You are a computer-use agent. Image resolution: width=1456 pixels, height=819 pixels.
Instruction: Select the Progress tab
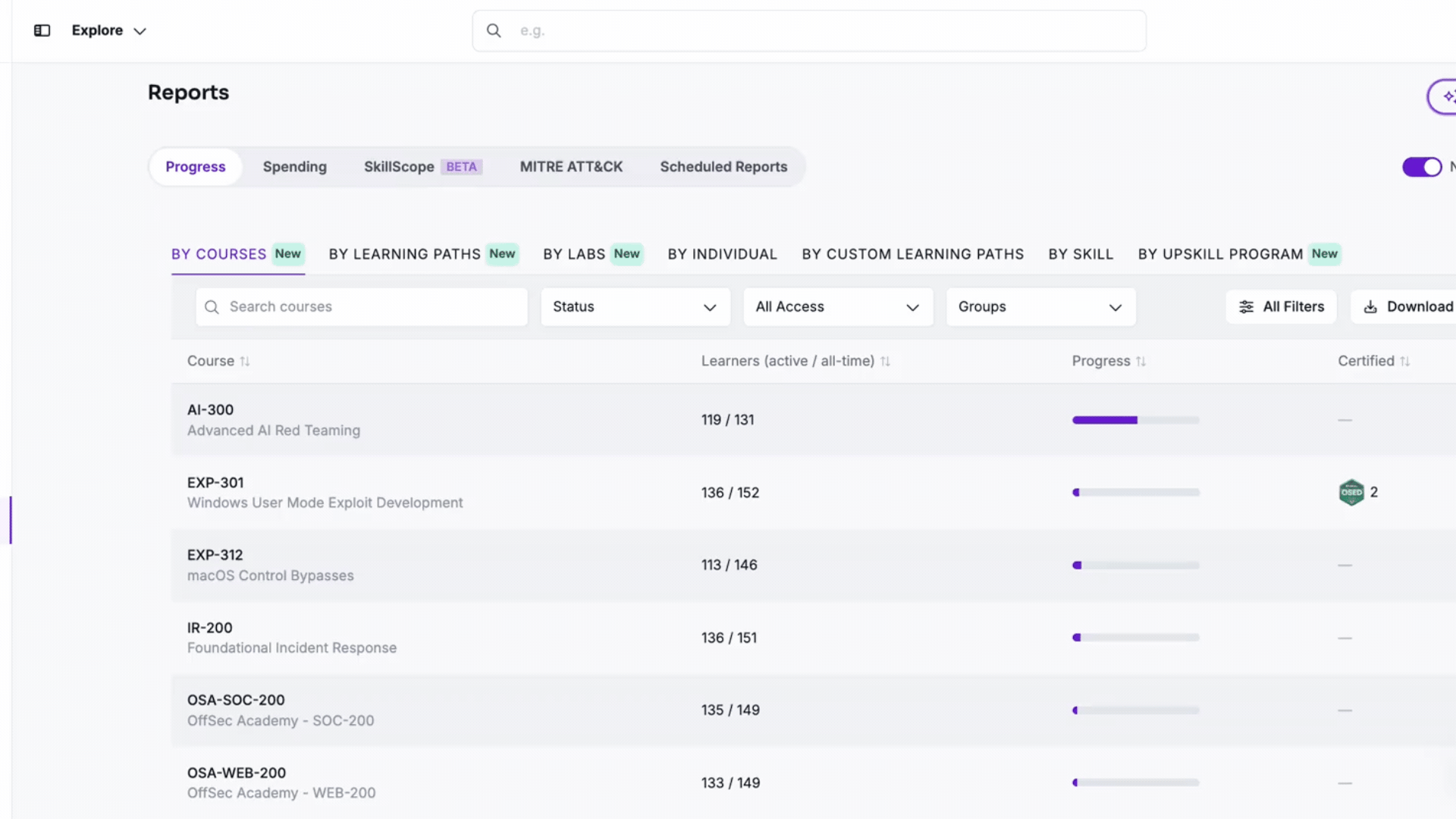pyautogui.click(x=196, y=167)
